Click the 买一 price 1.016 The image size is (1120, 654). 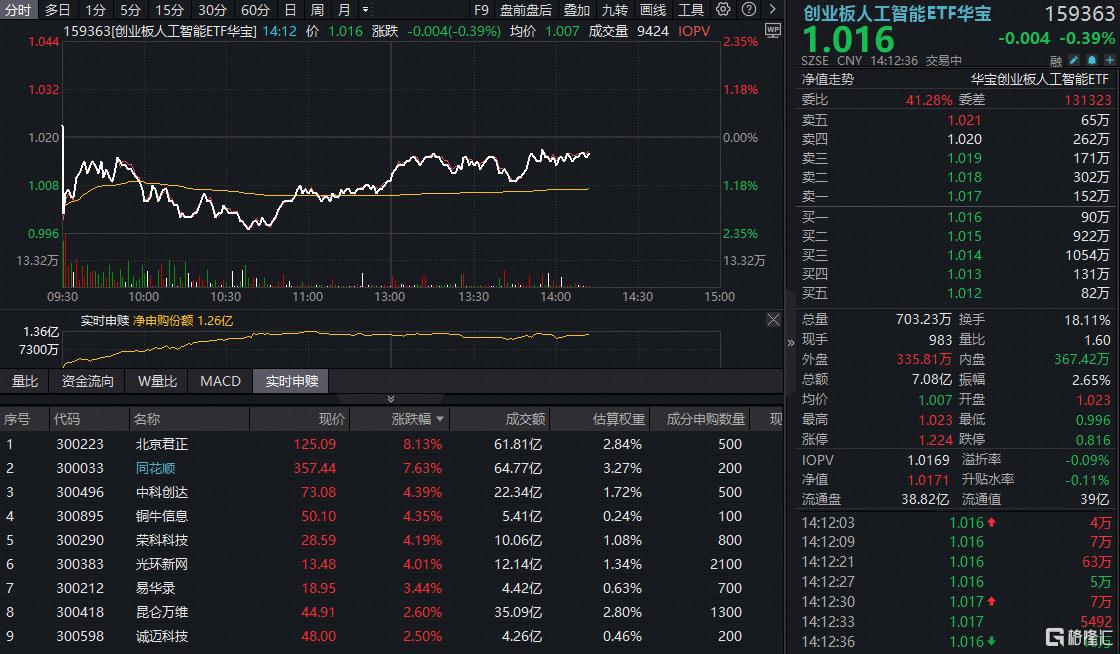pyautogui.click(x=964, y=217)
